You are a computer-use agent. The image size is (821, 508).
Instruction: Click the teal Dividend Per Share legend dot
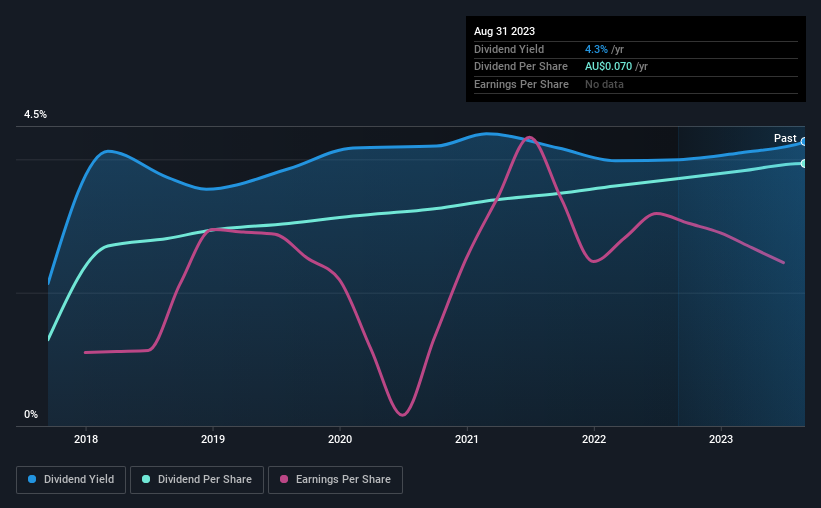pos(146,479)
